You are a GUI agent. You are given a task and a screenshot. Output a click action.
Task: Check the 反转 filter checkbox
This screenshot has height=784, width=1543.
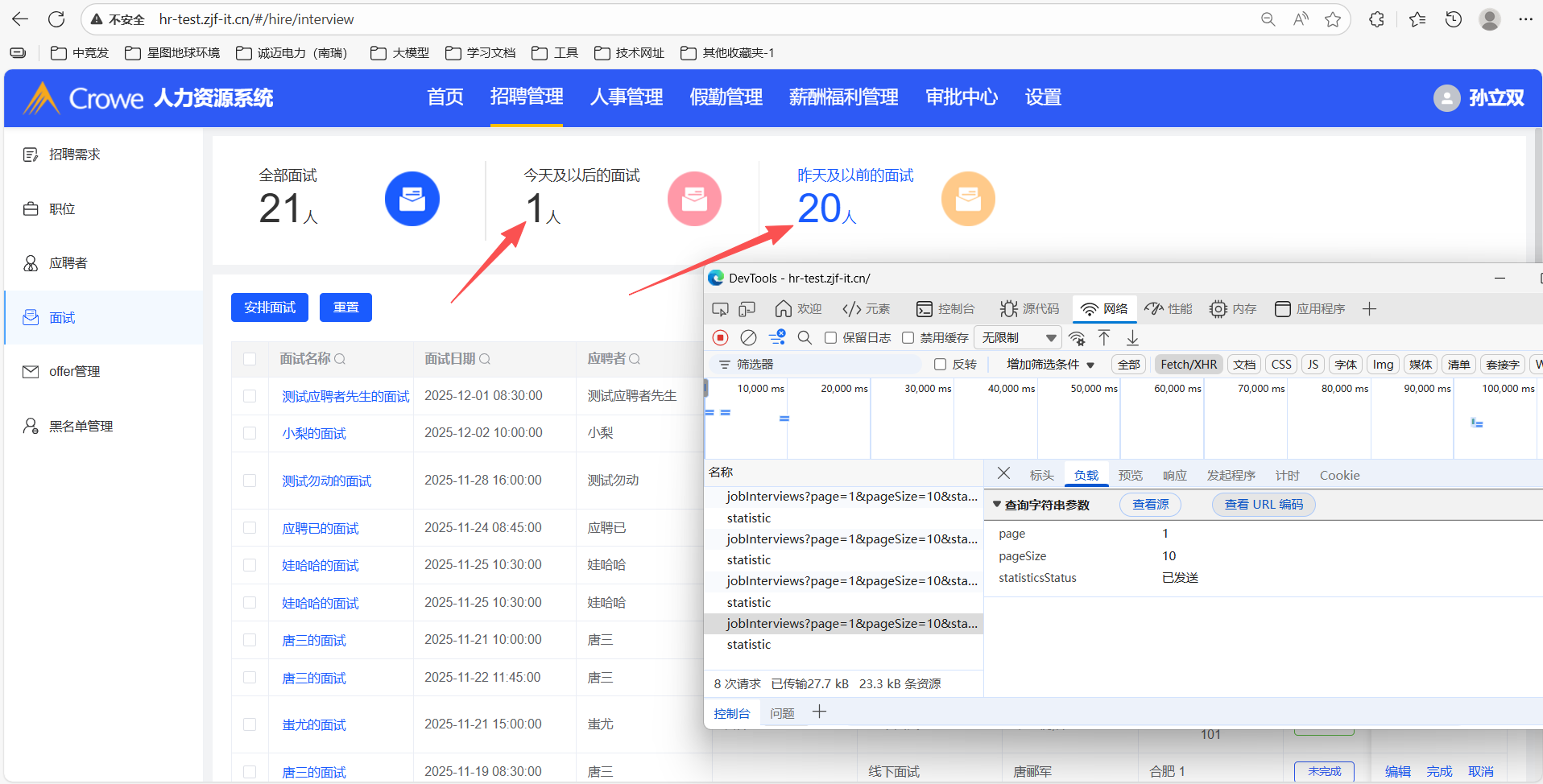tap(940, 365)
